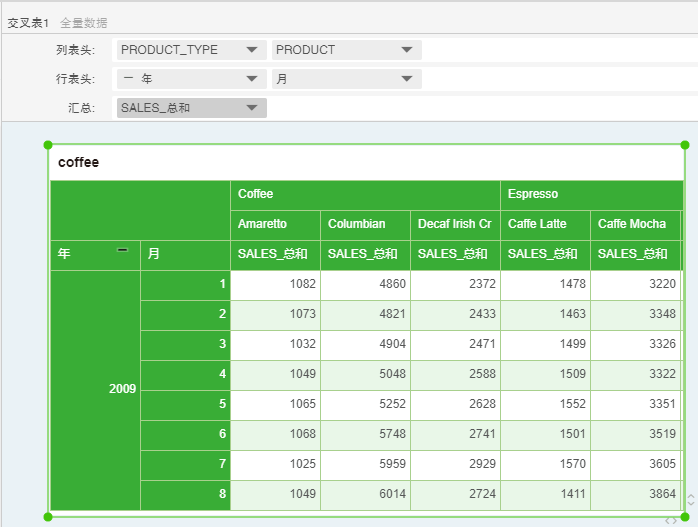Click the vertical scroll down chevron

pyautogui.click(x=691, y=505)
